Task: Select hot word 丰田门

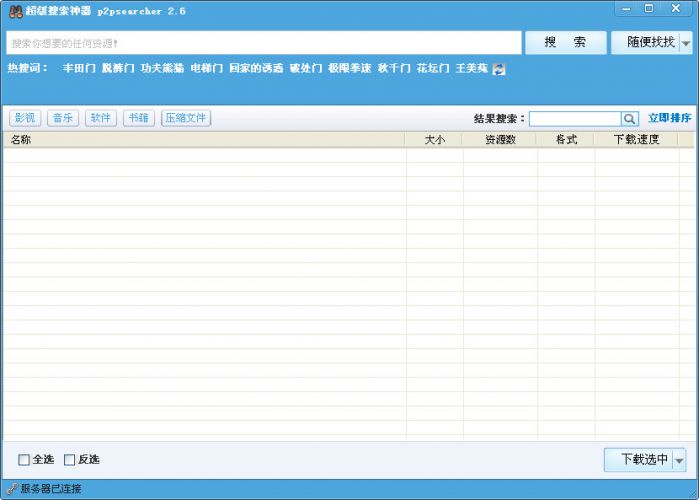Action: click(x=79, y=68)
